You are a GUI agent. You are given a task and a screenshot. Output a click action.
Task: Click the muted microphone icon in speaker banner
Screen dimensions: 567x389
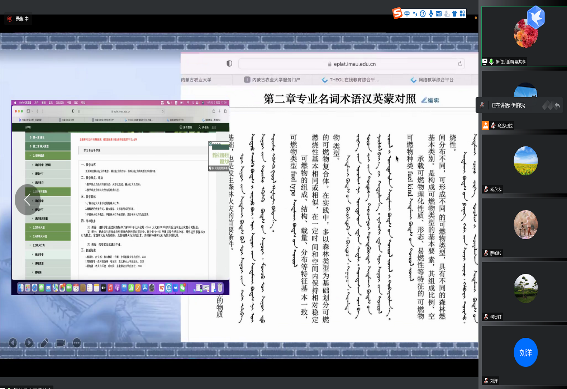482,105
